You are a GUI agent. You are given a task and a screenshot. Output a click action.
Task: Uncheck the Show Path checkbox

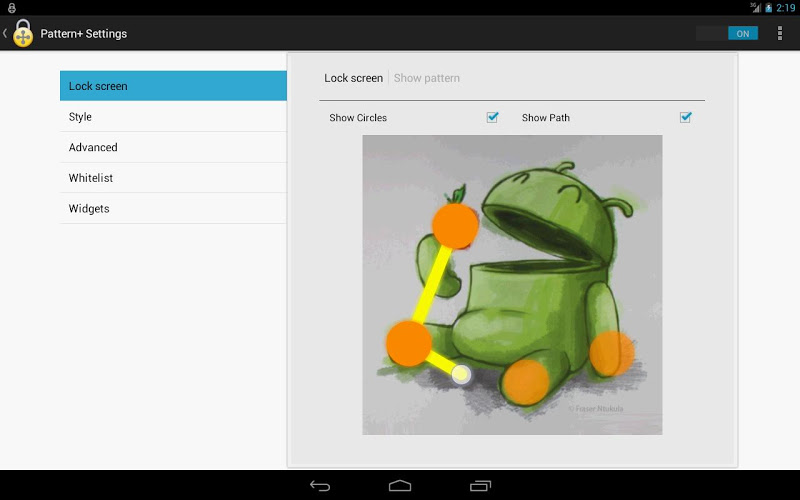pyautogui.click(x=686, y=117)
